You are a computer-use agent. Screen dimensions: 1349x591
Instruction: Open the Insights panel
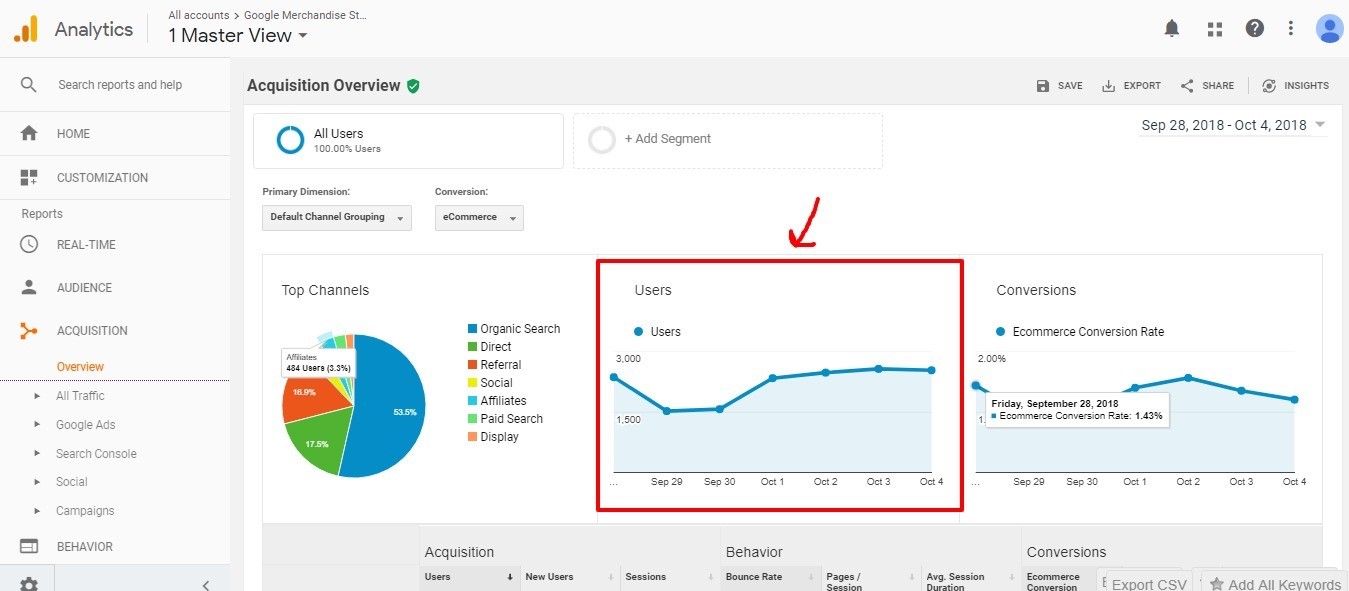(1295, 86)
